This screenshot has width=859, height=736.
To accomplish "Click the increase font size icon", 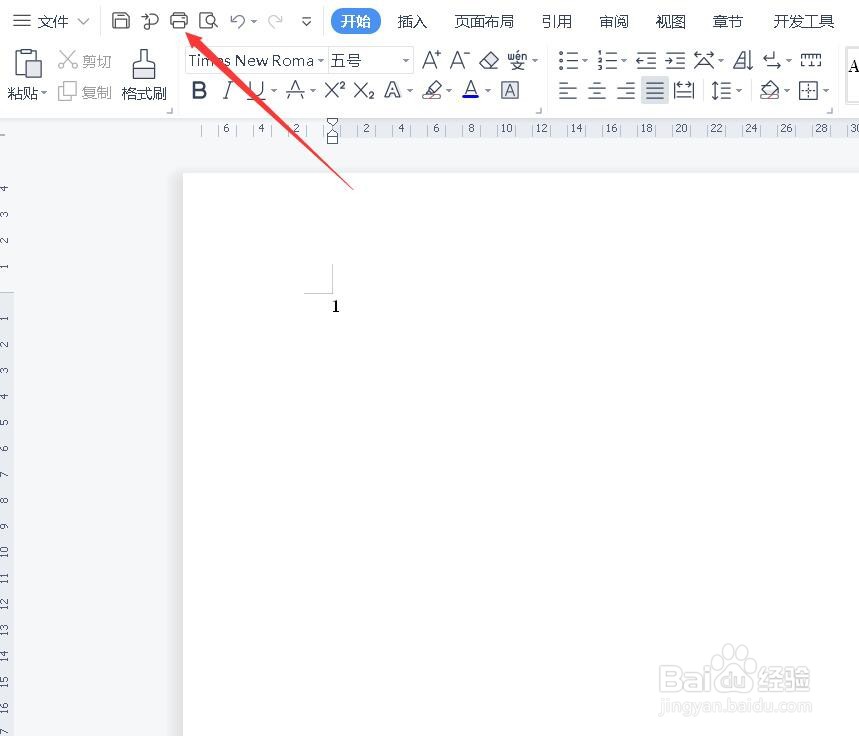I will coord(431,60).
